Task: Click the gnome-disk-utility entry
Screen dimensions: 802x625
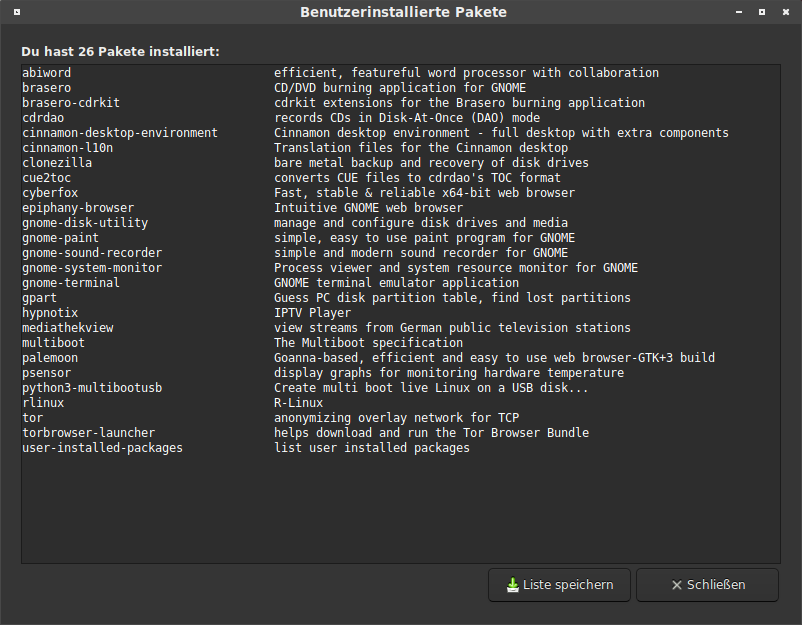Action: pyautogui.click(x=85, y=223)
